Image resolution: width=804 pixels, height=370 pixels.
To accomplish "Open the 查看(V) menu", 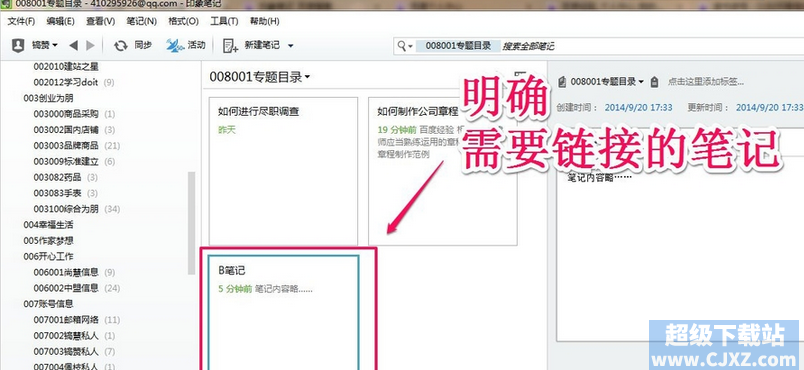I will (x=100, y=22).
